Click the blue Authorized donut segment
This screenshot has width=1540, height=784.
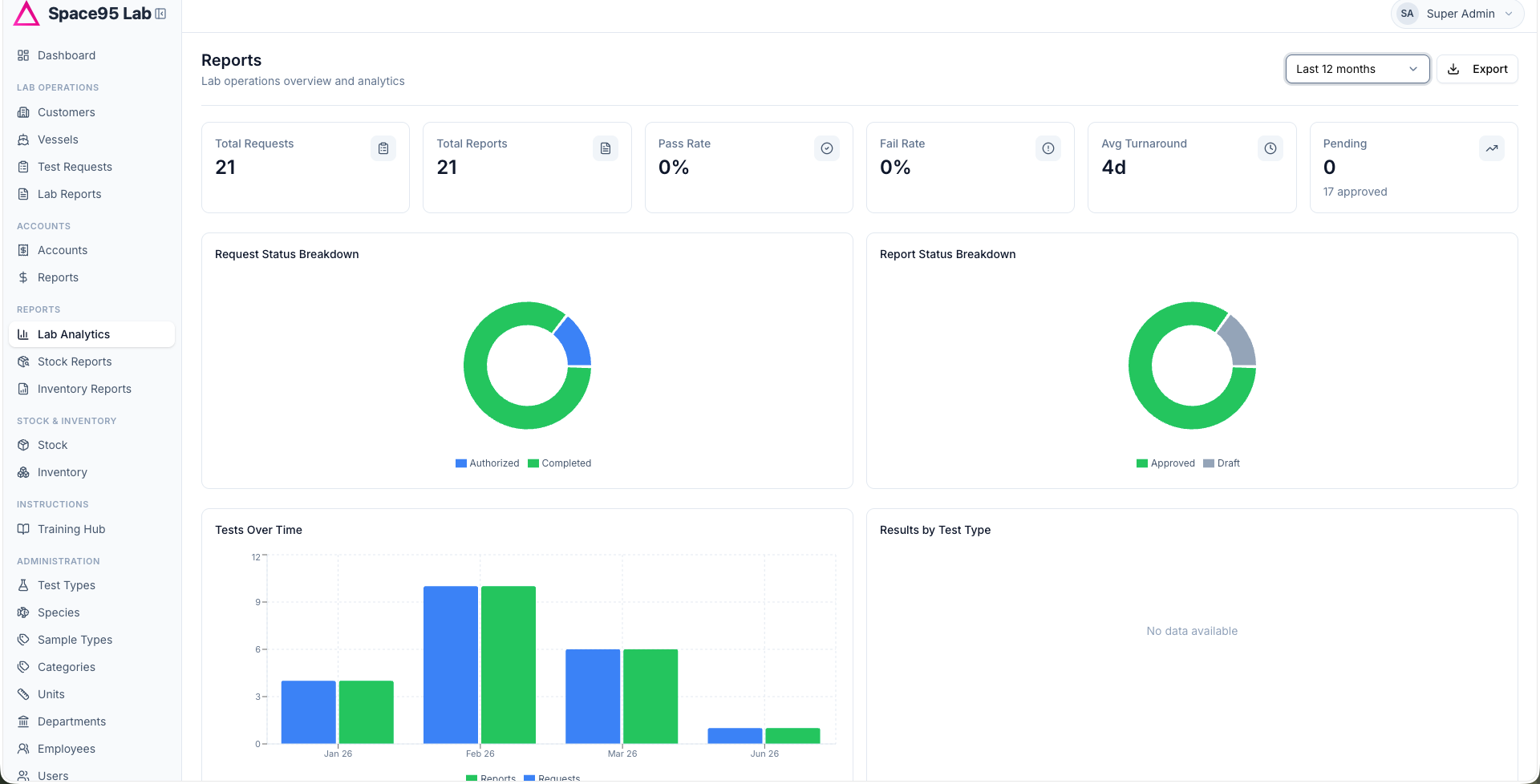click(576, 343)
